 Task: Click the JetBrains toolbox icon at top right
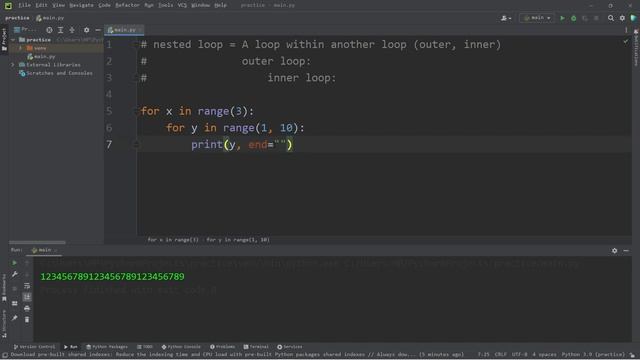coord(633,18)
